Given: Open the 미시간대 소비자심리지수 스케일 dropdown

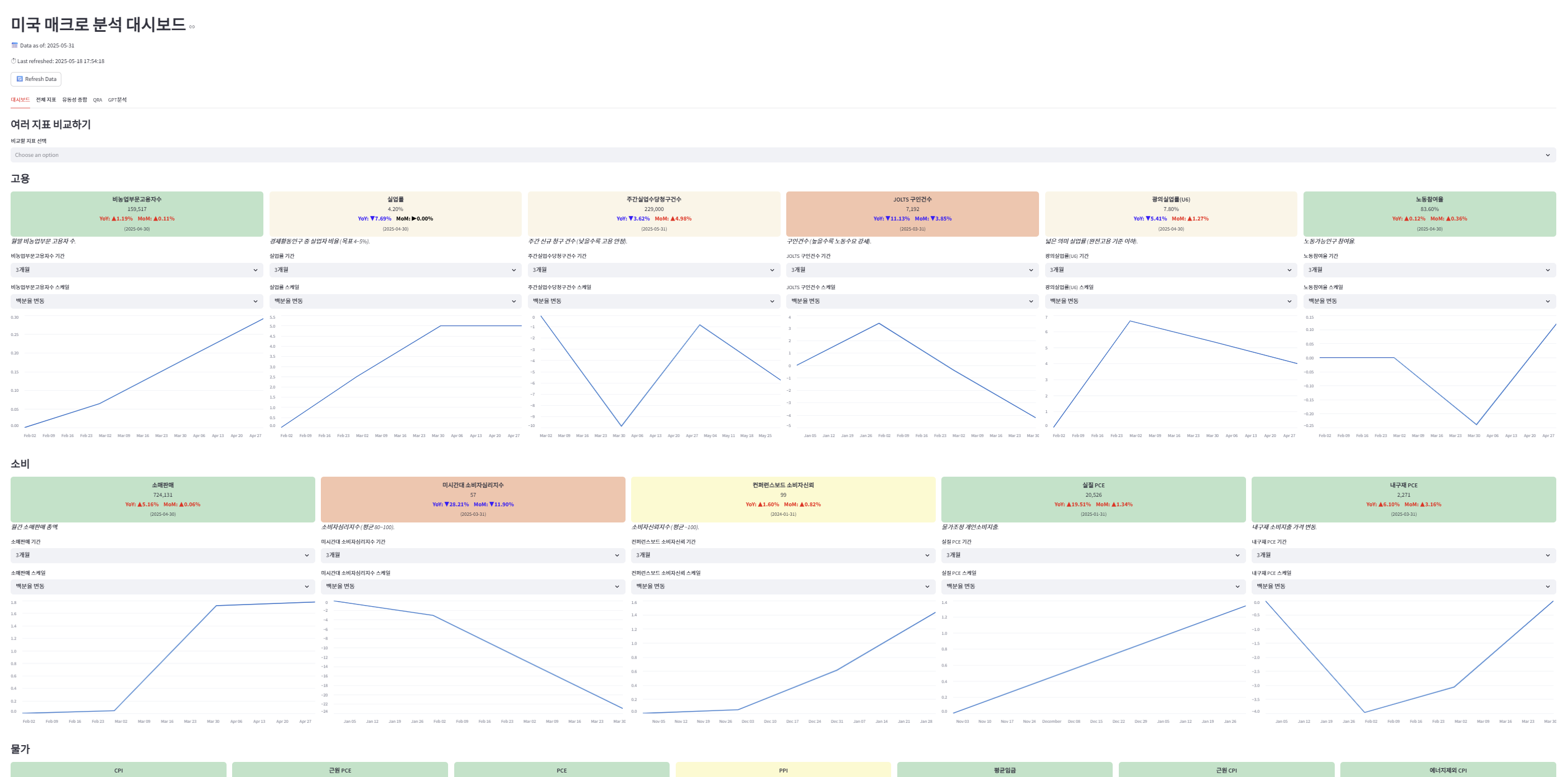Looking at the screenshot, I should pos(473,587).
